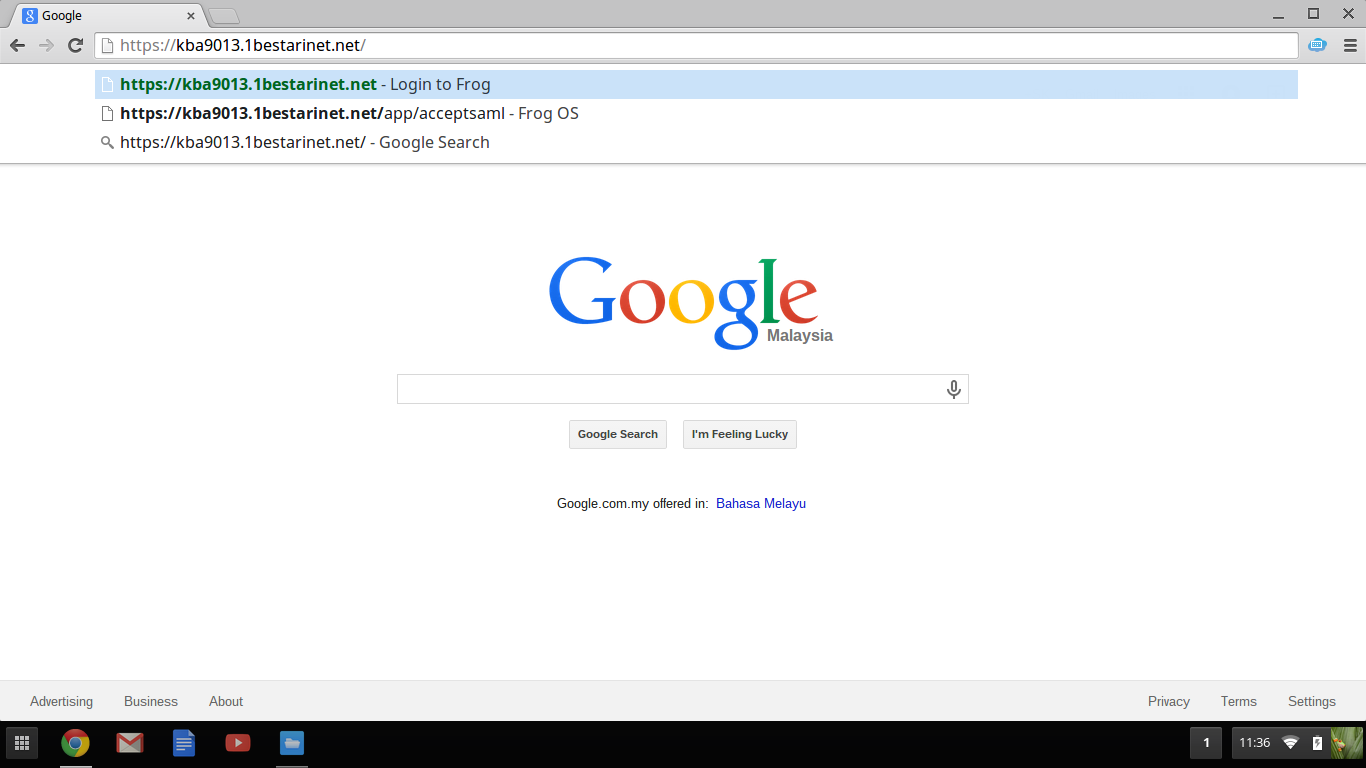The image size is (1366, 768).
Task: Click the battery status icon
Action: pos(1317,743)
